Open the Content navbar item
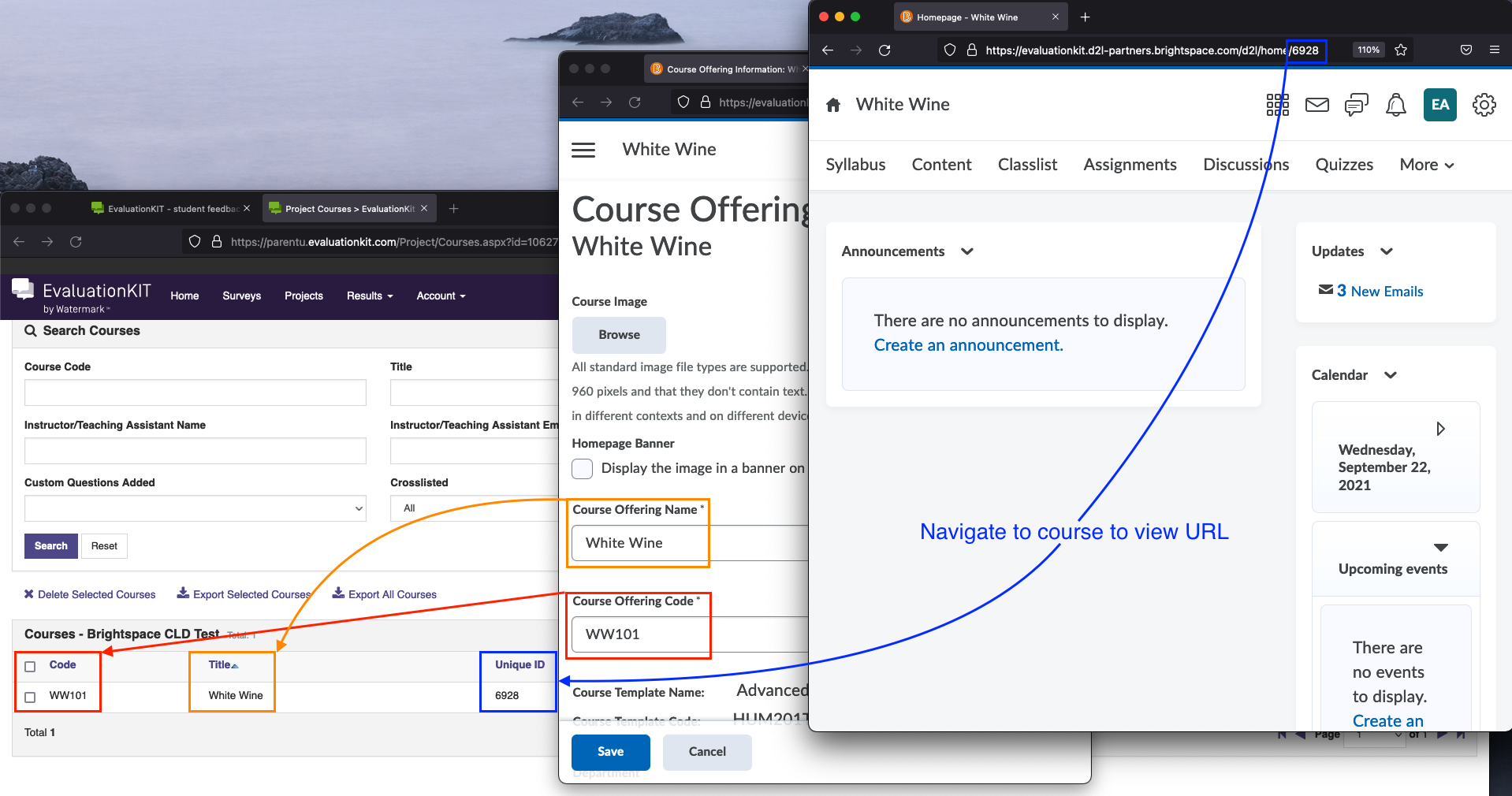The image size is (1512, 796). (x=941, y=165)
